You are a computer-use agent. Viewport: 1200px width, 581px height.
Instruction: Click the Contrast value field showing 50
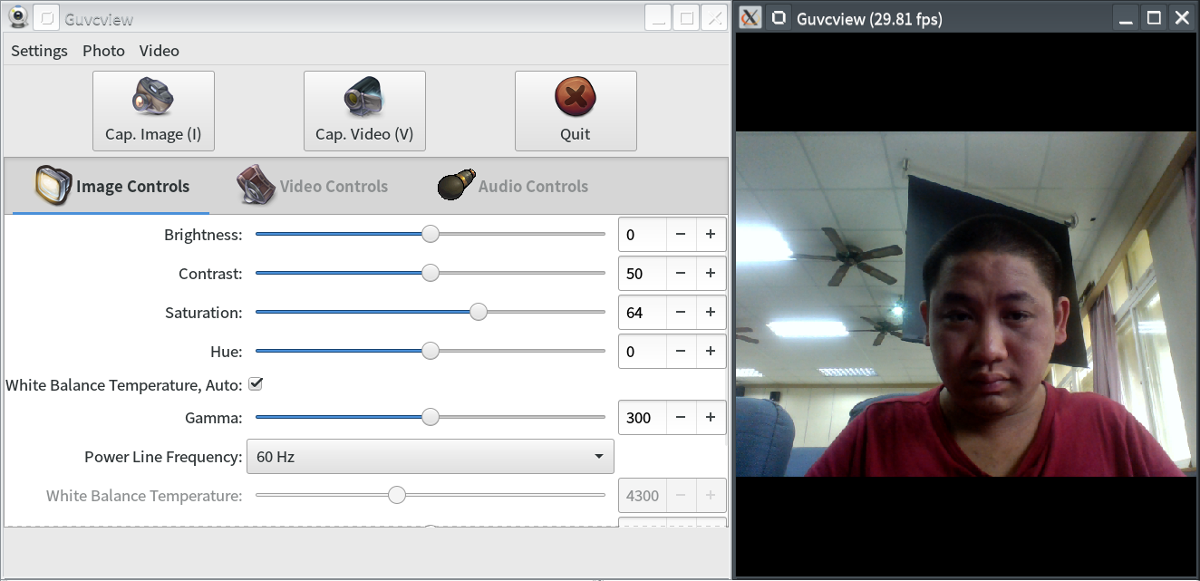click(642, 273)
